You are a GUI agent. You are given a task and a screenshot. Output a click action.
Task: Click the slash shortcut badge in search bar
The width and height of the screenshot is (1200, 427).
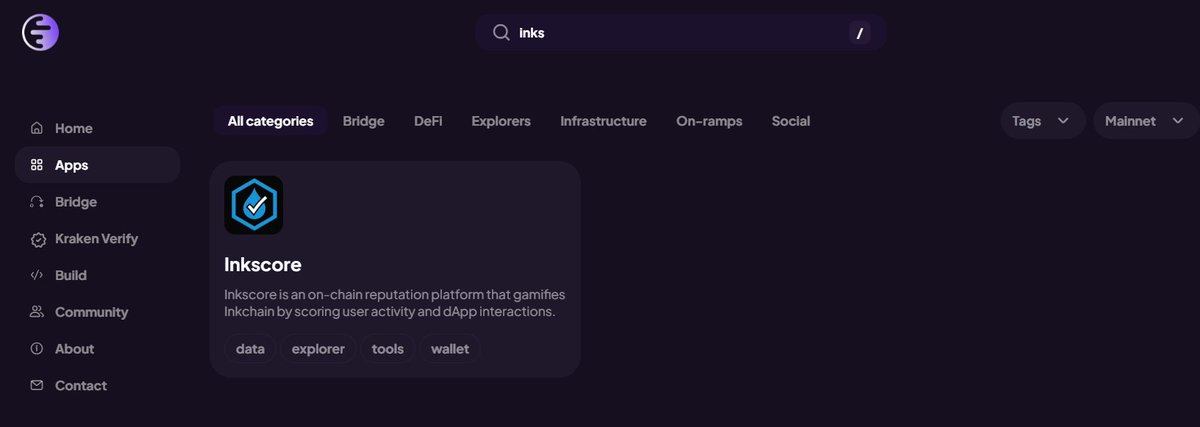click(x=860, y=33)
